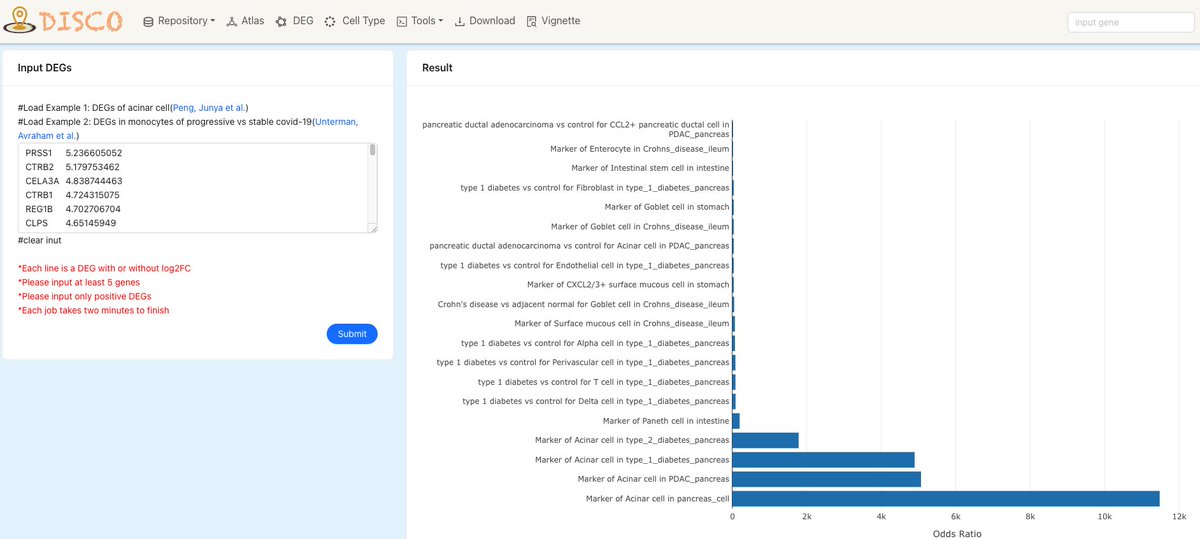Click the Cell Type dotted circle icon
Image resolution: width=1200 pixels, height=539 pixels.
[x=330, y=21]
